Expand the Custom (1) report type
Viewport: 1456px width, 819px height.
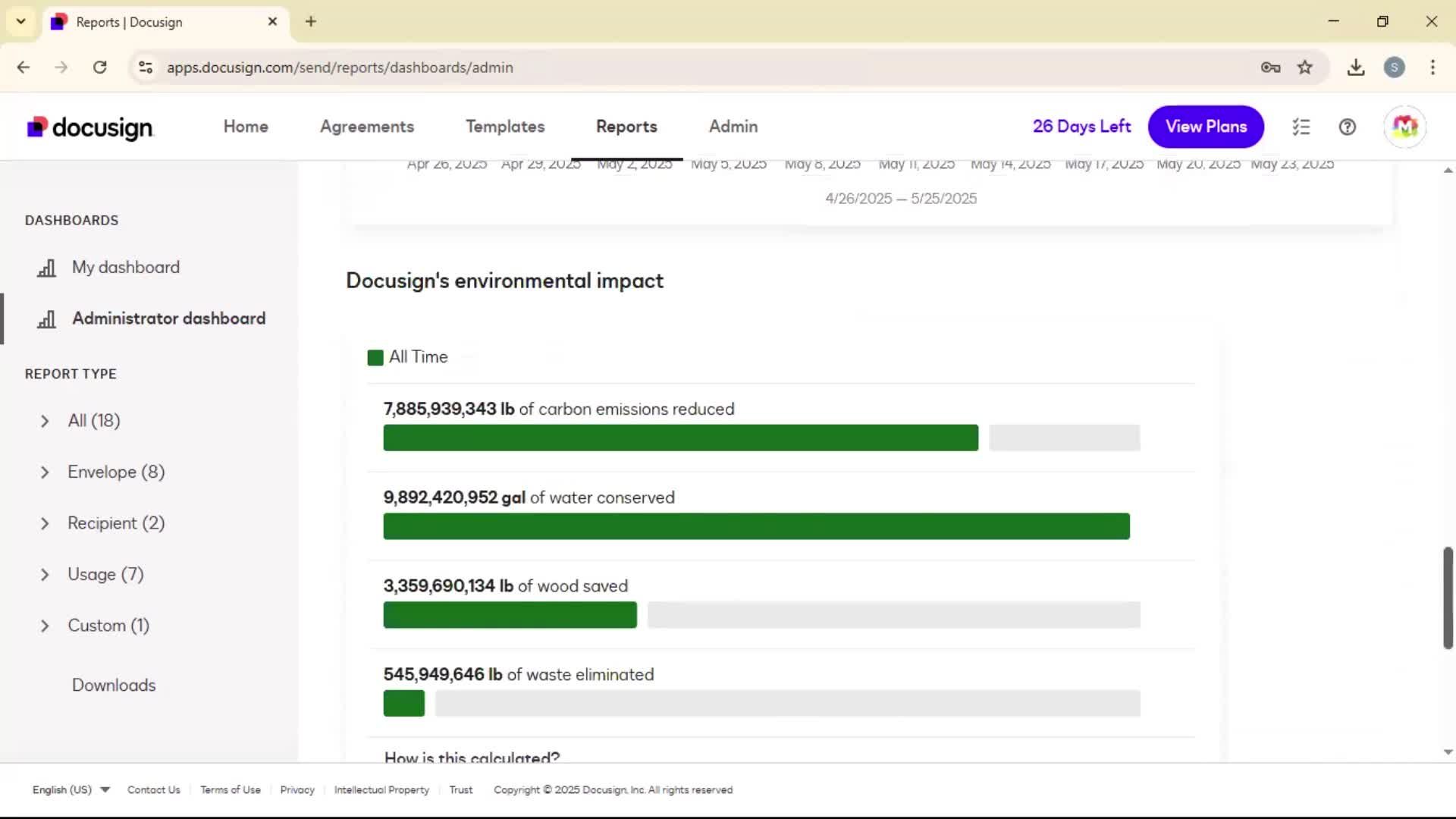click(x=45, y=626)
